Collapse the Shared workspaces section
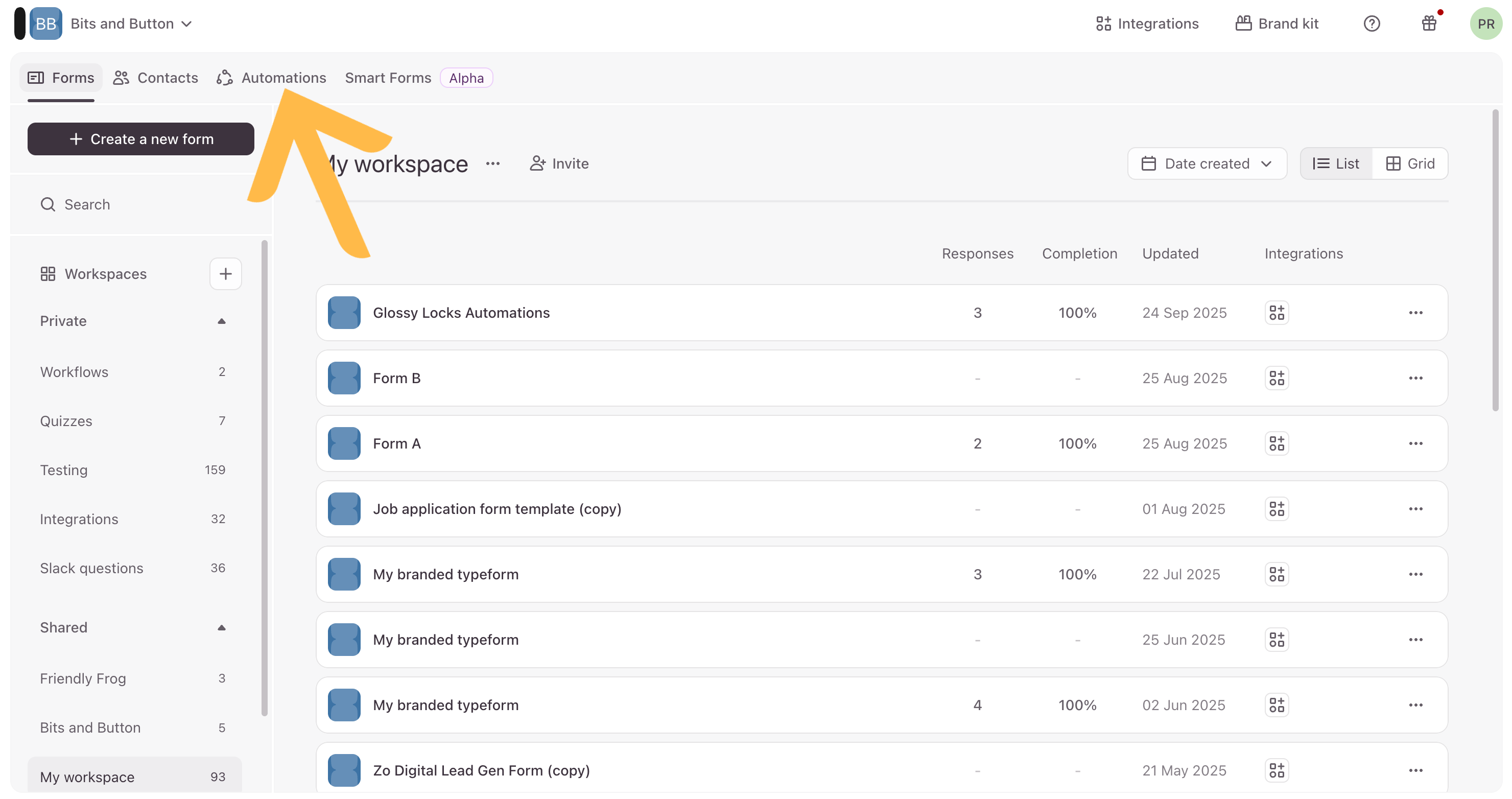Screen dimensions: 1512x799 pos(221,627)
